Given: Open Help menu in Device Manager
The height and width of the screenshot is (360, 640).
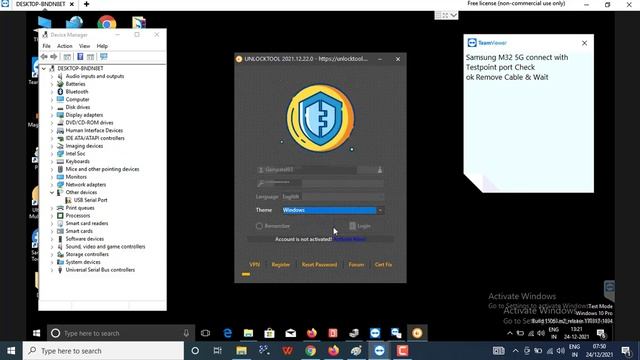Looking at the screenshot, I should 102,46.
